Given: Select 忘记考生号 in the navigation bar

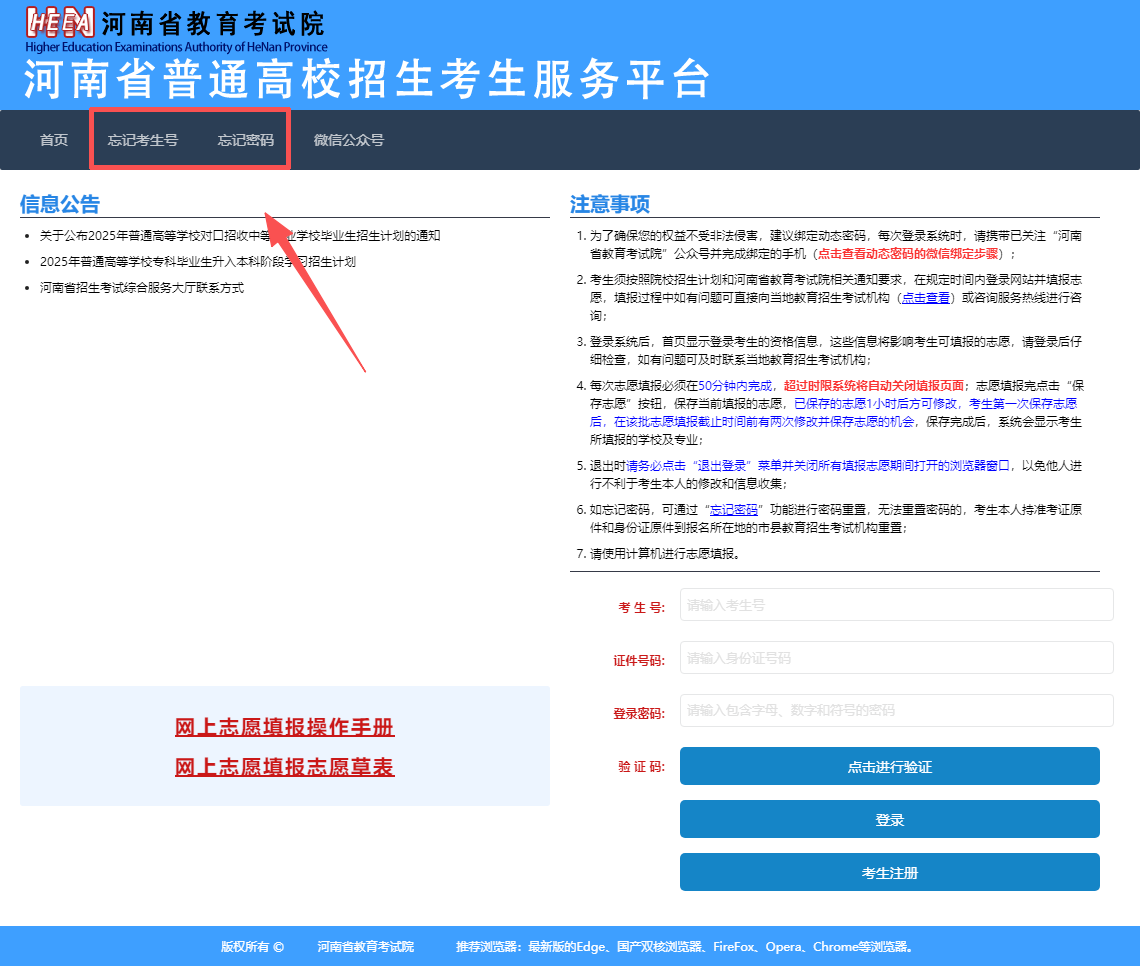Looking at the screenshot, I should pyautogui.click(x=142, y=140).
